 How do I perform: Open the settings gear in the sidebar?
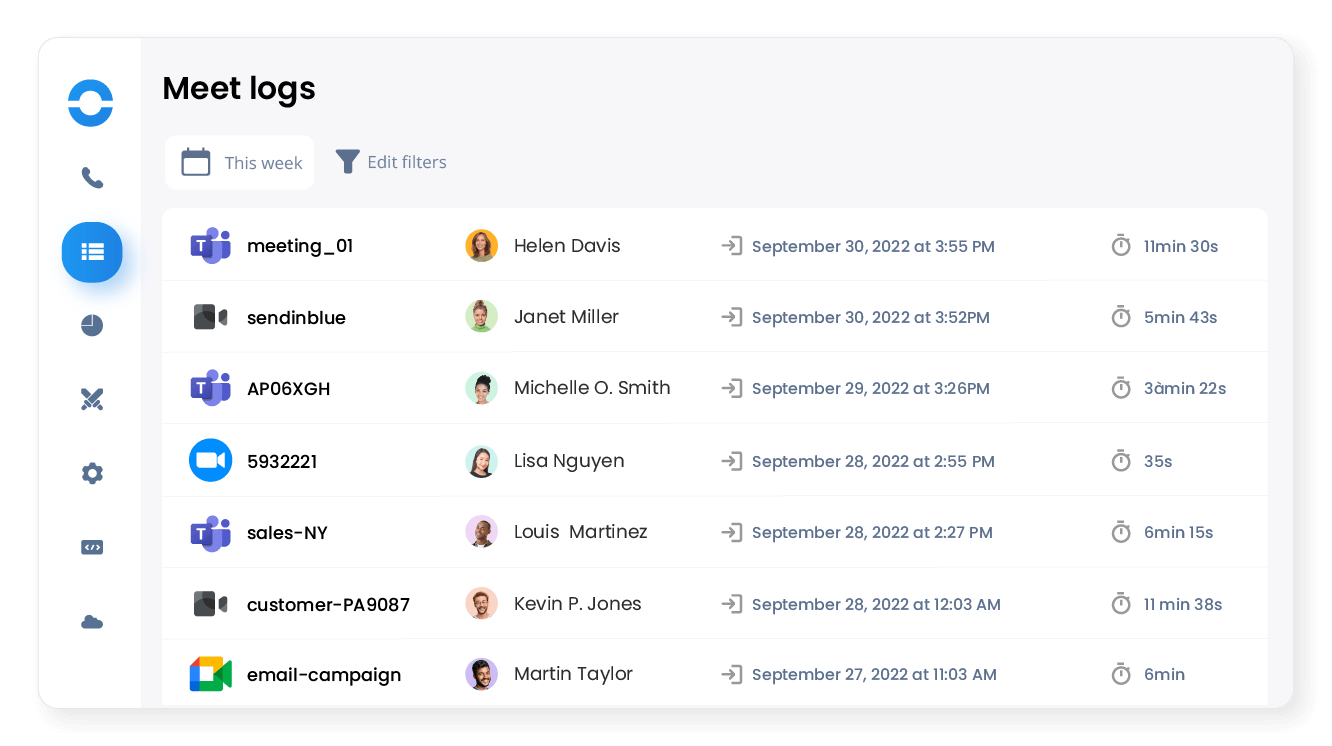pos(92,473)
